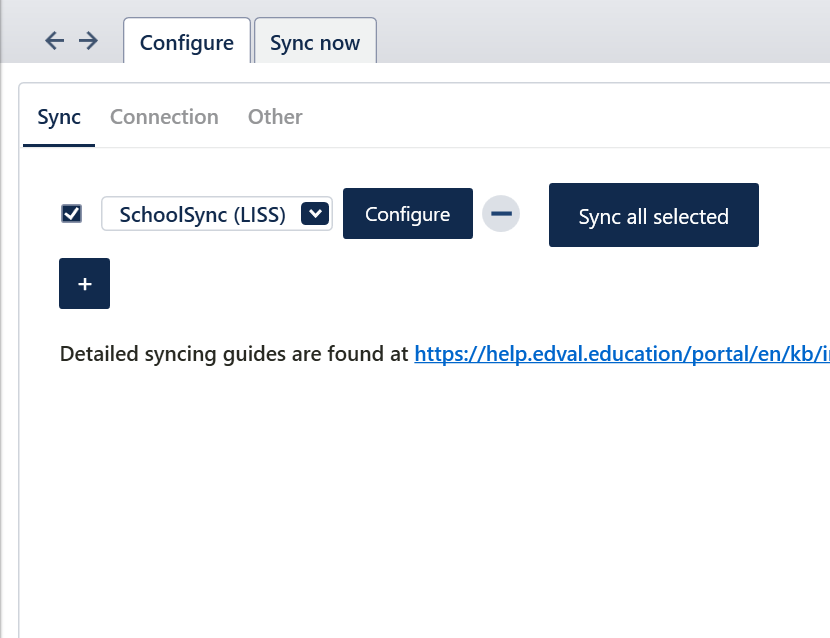
Task: Go back with the left arrow
Action: coord(55,40)
